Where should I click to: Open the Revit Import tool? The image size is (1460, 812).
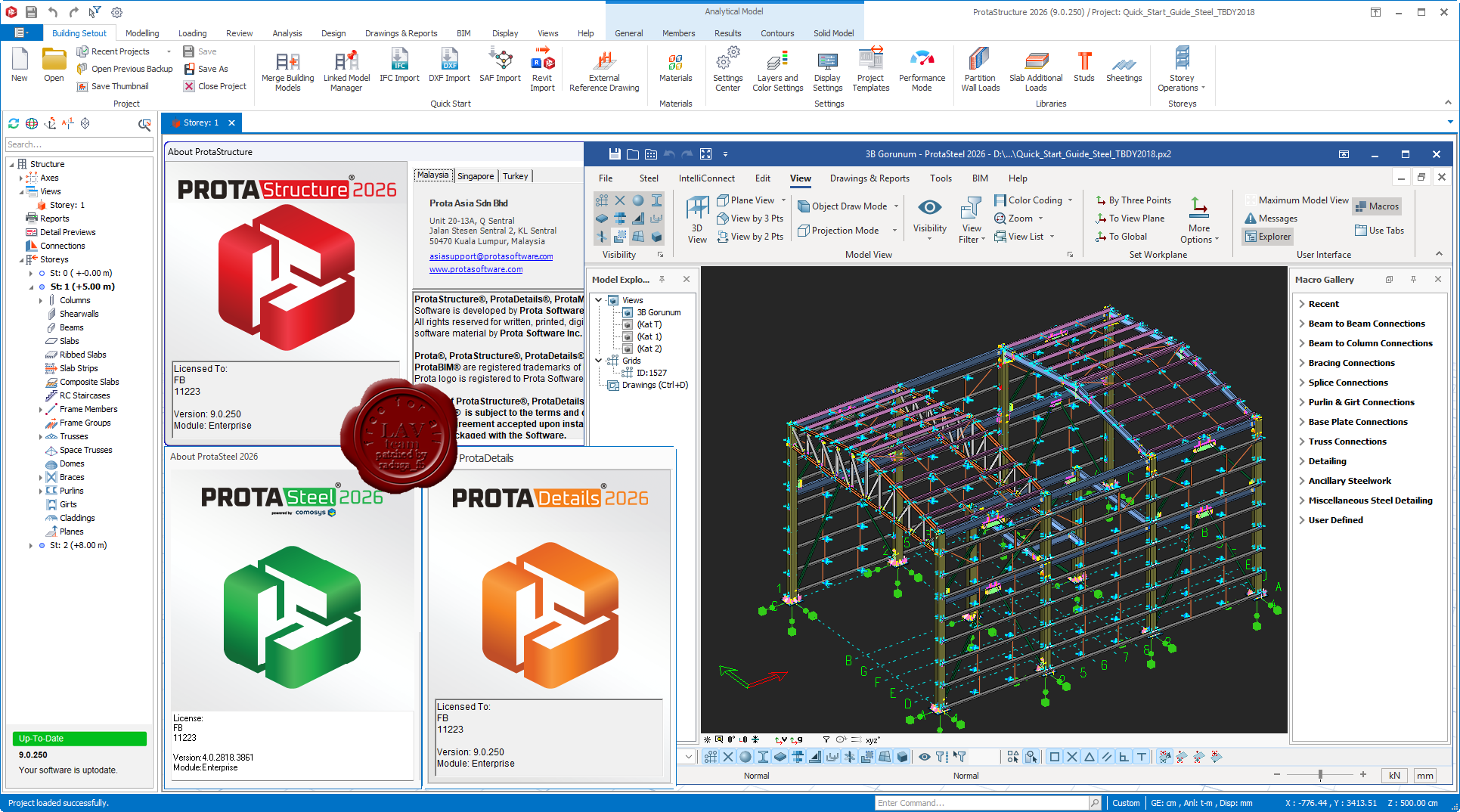pos(542,70)
